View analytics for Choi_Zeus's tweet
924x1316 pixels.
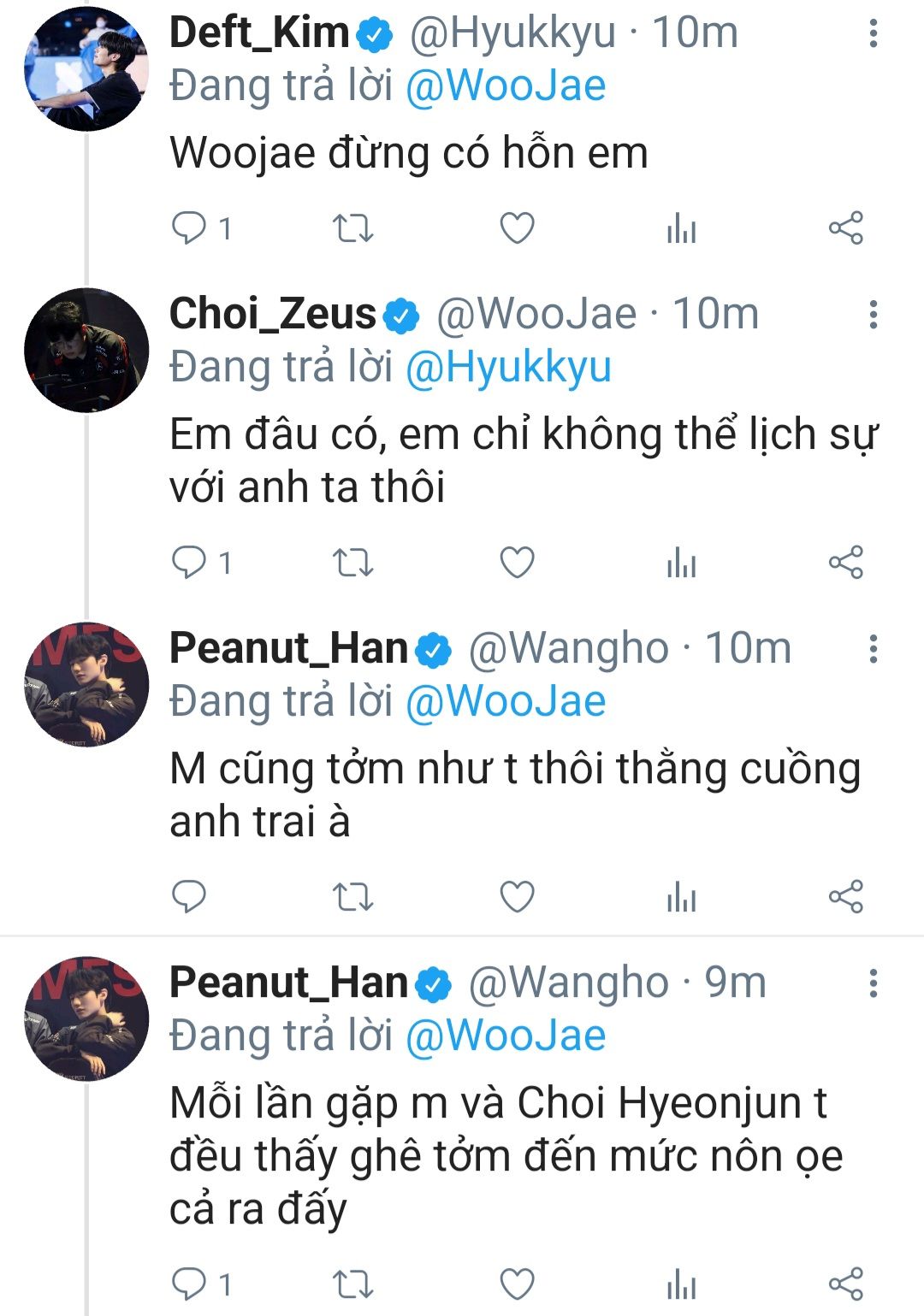coord(681,563)
